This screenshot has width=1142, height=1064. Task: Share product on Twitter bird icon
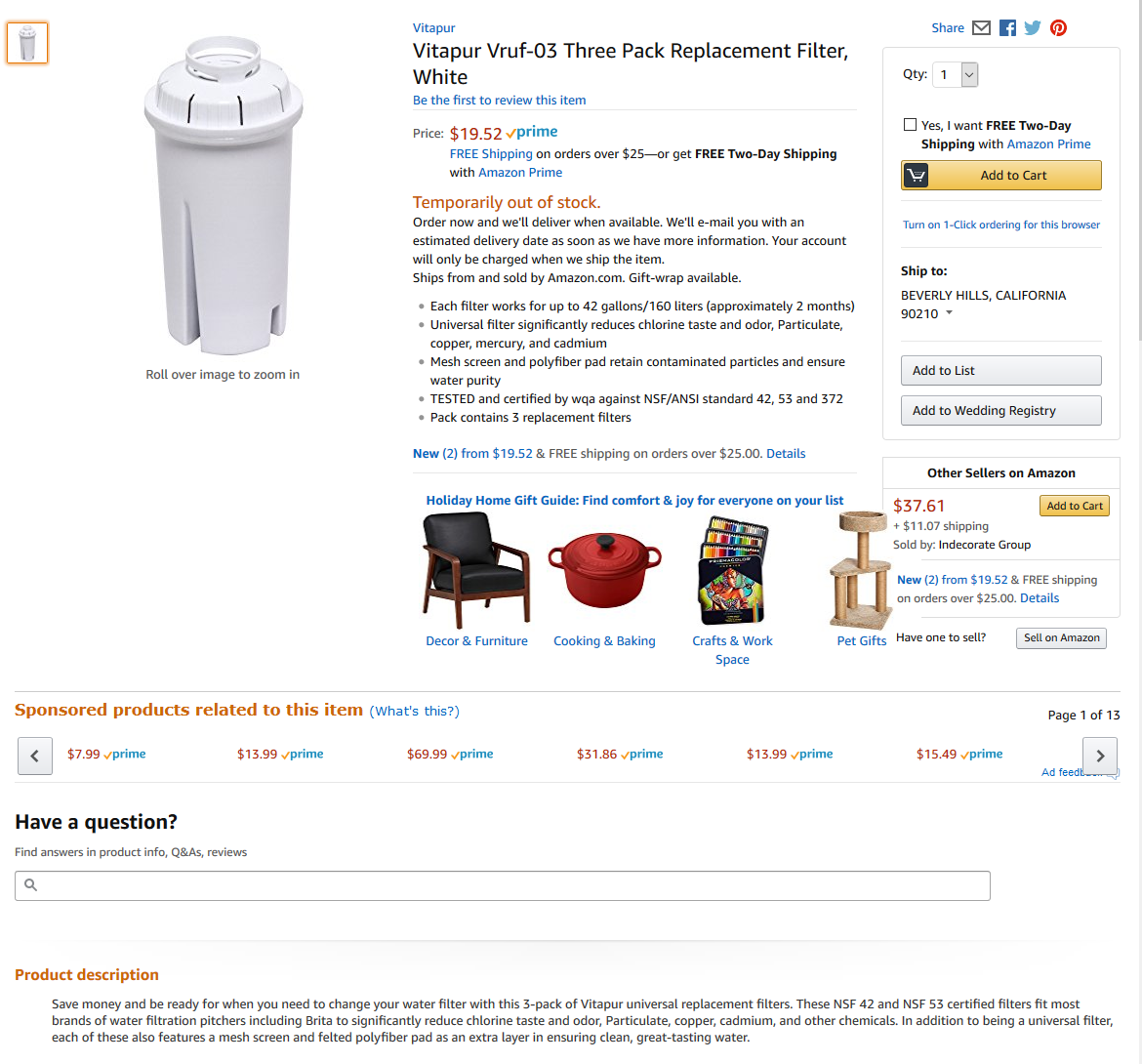(1032, 27)
